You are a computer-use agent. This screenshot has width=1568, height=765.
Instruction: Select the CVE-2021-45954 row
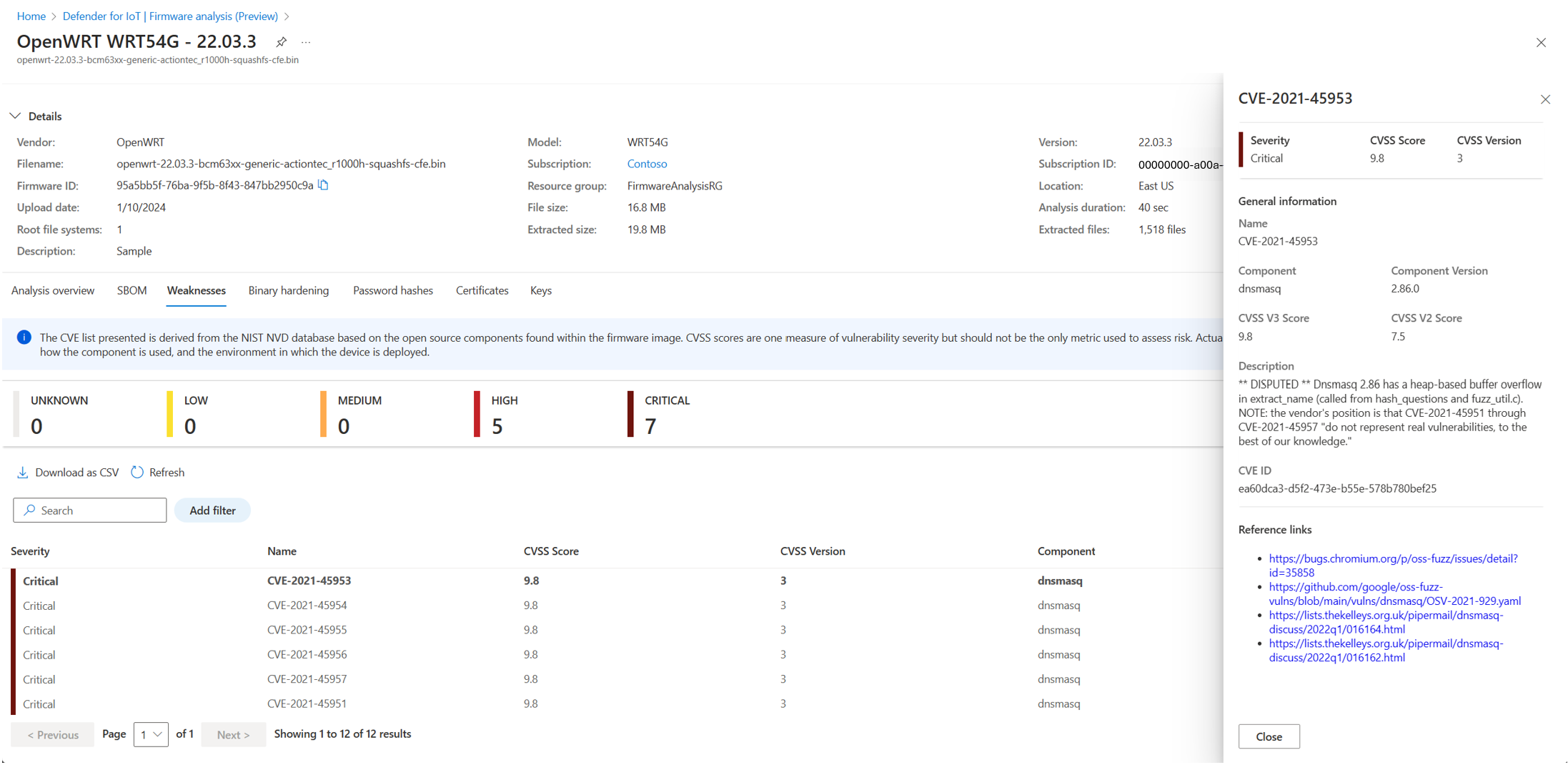[x=617, y=606]
